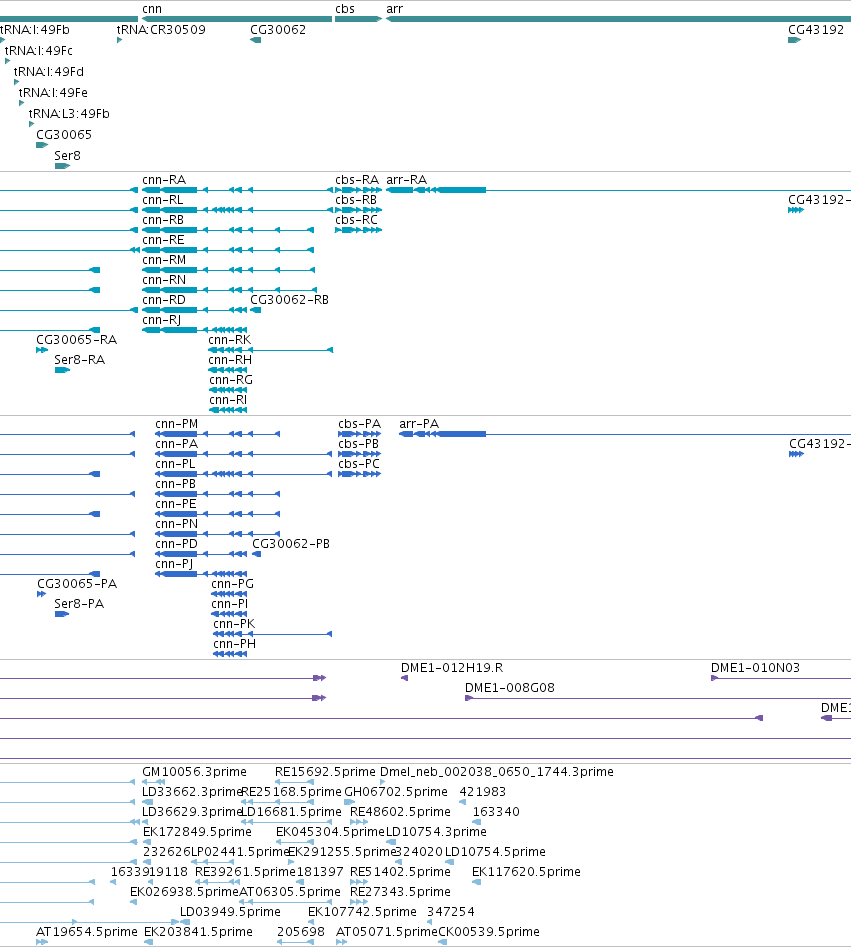Click the LD03949.5prime EST label
Viewport: 851px width, 947px height.
(230, 911)
